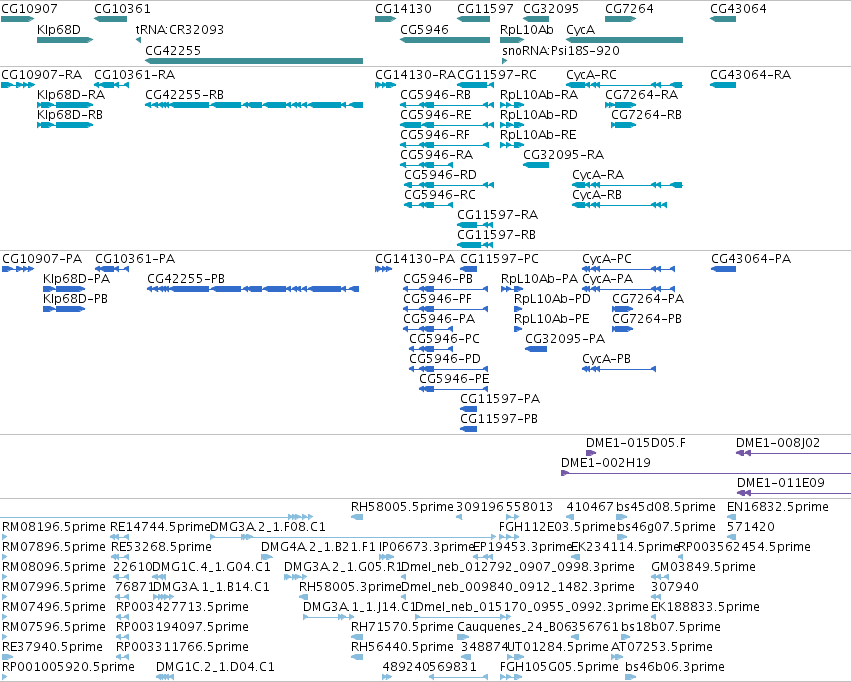Click transcript RpL10Ab-RD label
Image resolution: width=851 pixels, height=682 pixels.
click(538, 114)
